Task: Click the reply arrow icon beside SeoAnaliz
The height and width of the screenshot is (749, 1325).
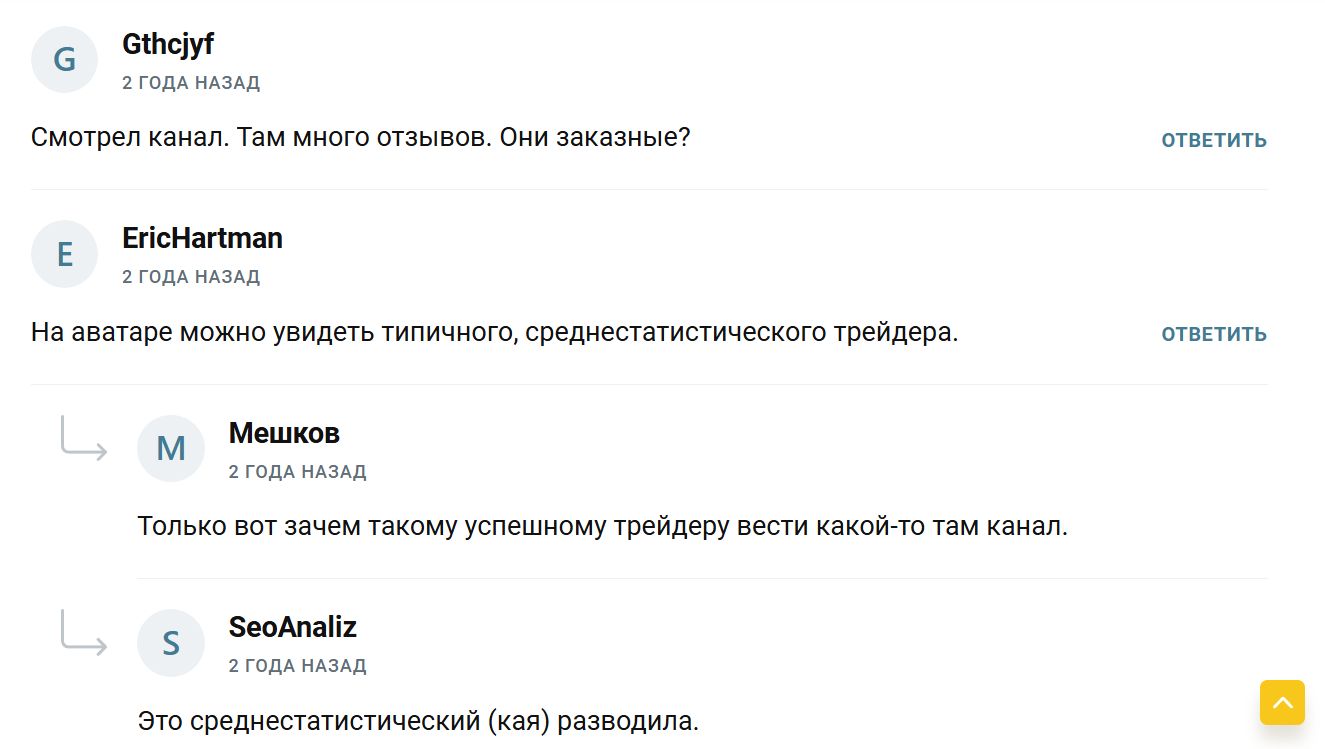Action: pyautogui.click(x=84, y=633)
